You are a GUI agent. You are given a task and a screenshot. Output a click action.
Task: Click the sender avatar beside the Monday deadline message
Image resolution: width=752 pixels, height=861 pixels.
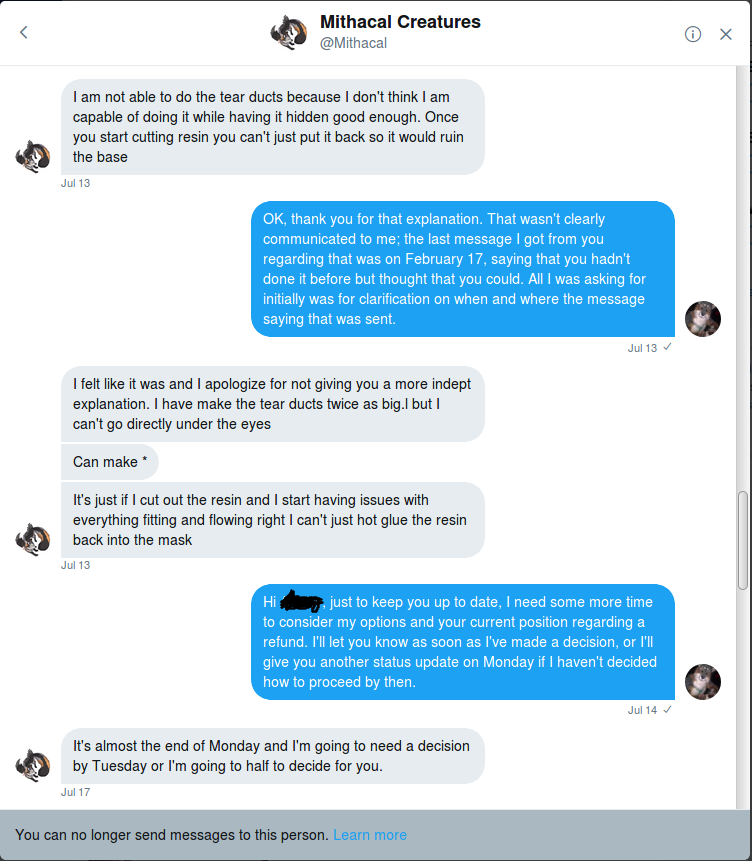33,765
